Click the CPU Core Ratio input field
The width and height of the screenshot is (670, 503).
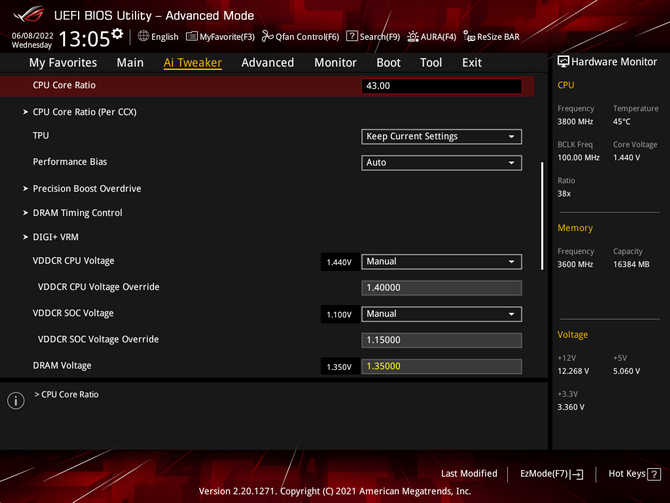441,87
